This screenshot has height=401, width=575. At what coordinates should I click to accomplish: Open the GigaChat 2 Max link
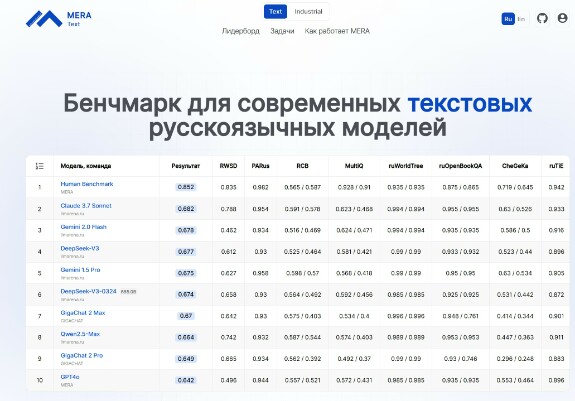(x=83, y=313)
